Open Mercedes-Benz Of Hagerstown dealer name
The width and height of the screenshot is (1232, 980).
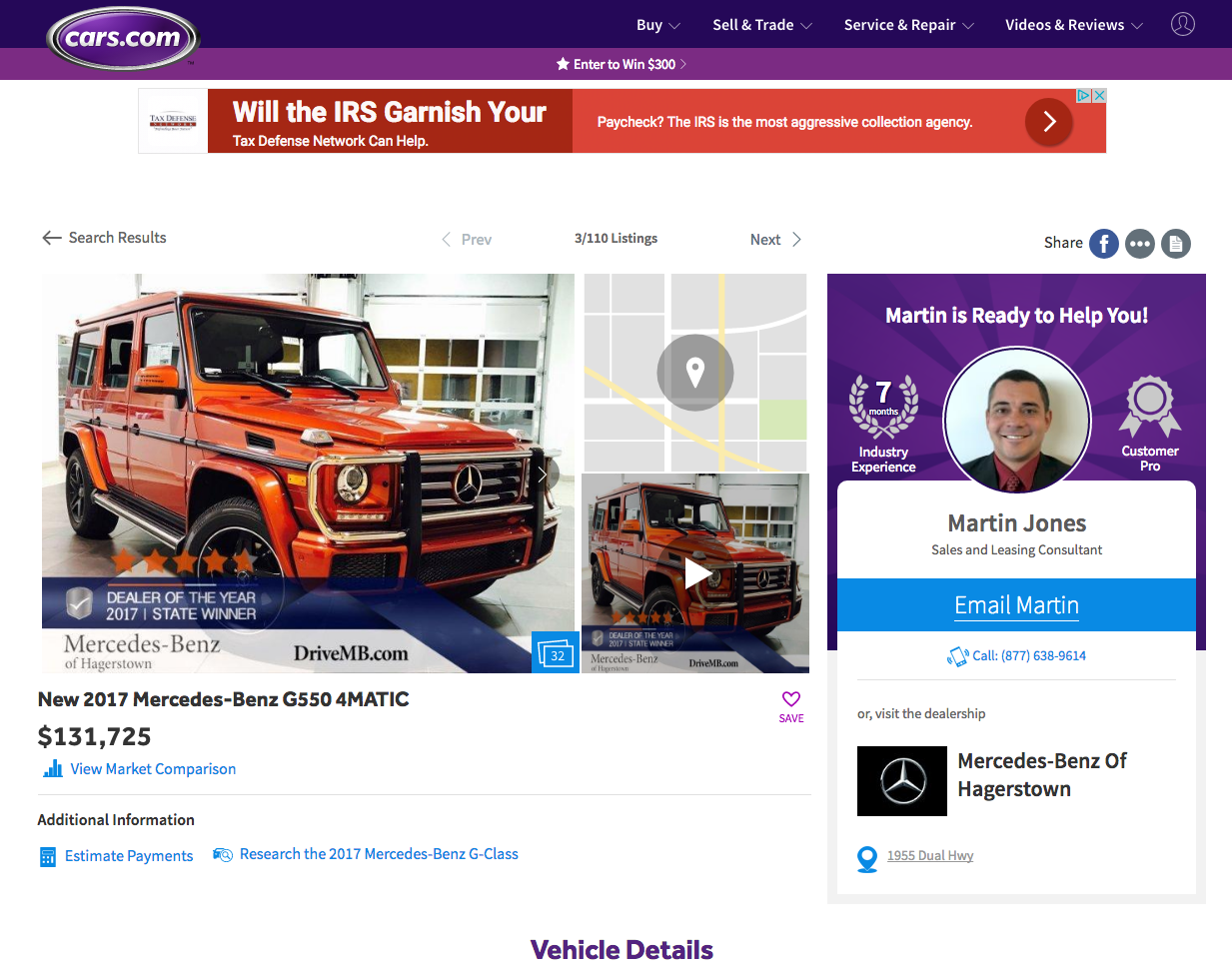click(x=1042, y=775)
